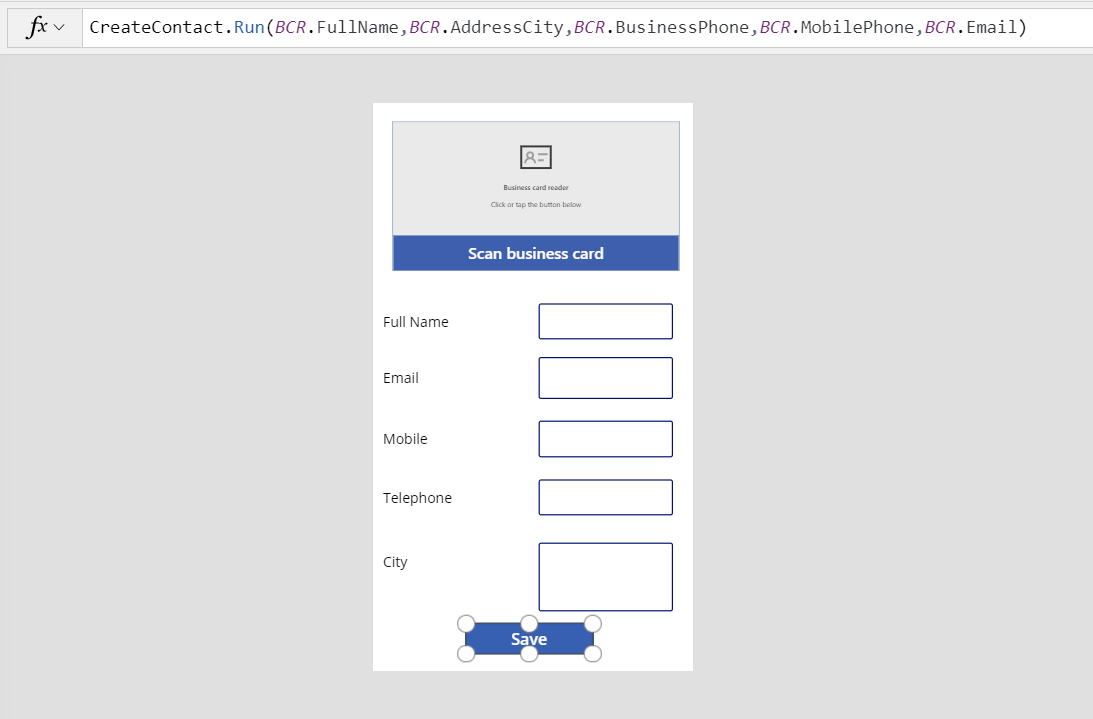Image resolution: width=1093 pixels, height=719 pixels.
Task: Select the Email label
Action: [x=400, y=378]
